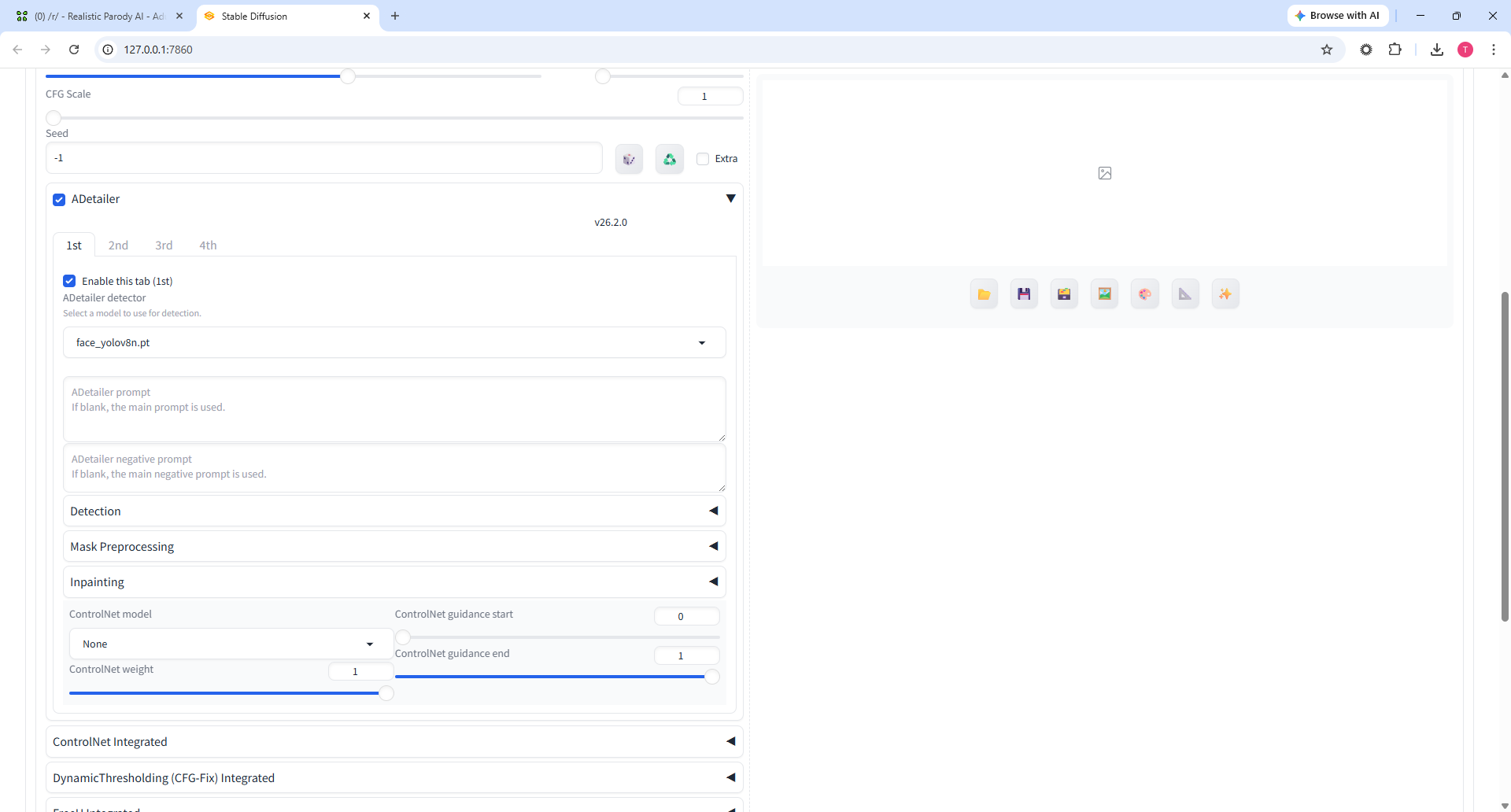
Task: Open the browser three-dot menu
Action: 1494,50
